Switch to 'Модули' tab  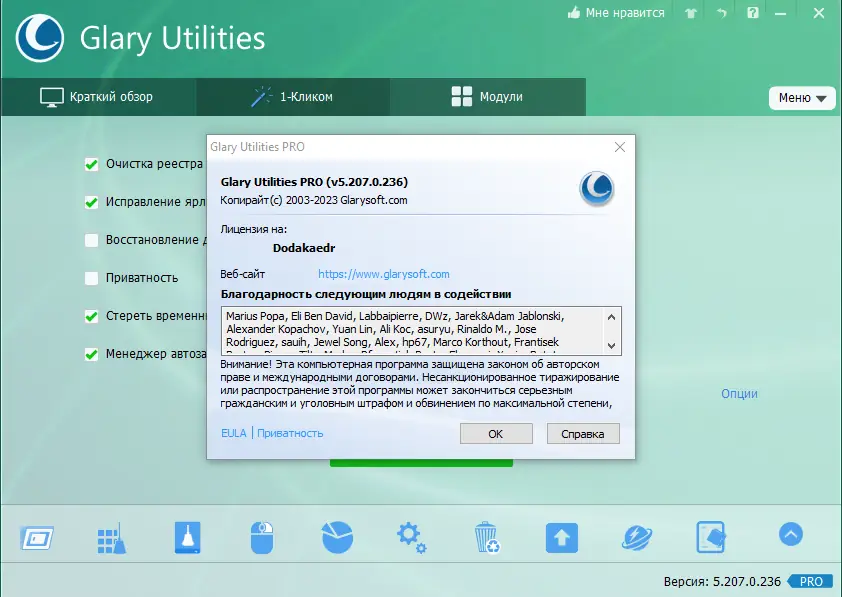(x=488, y=97)
